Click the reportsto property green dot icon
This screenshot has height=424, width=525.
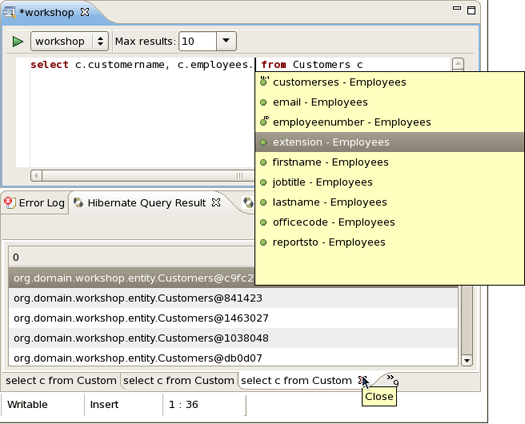(264, 242)
